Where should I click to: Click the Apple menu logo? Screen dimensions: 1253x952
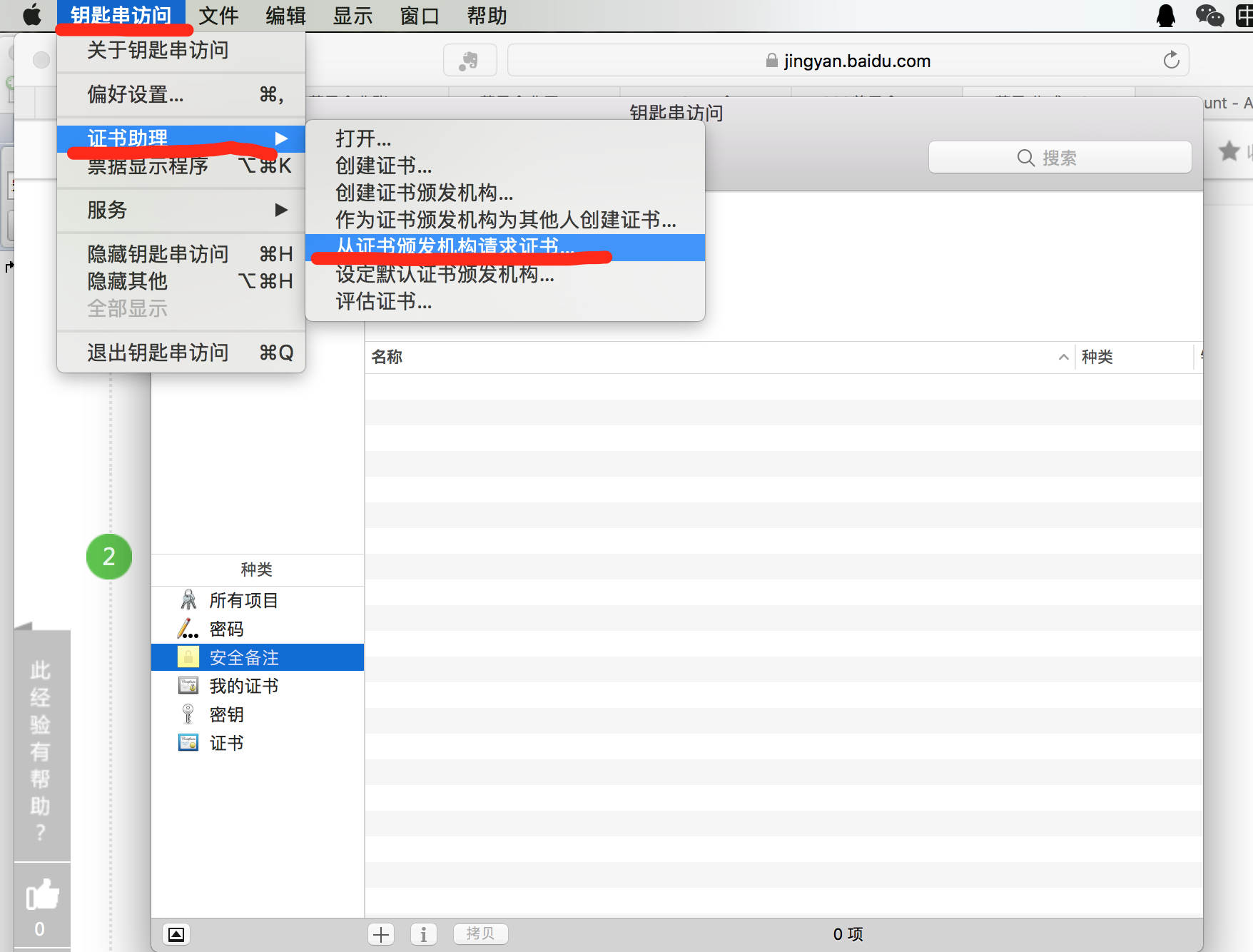coord(31,15)
